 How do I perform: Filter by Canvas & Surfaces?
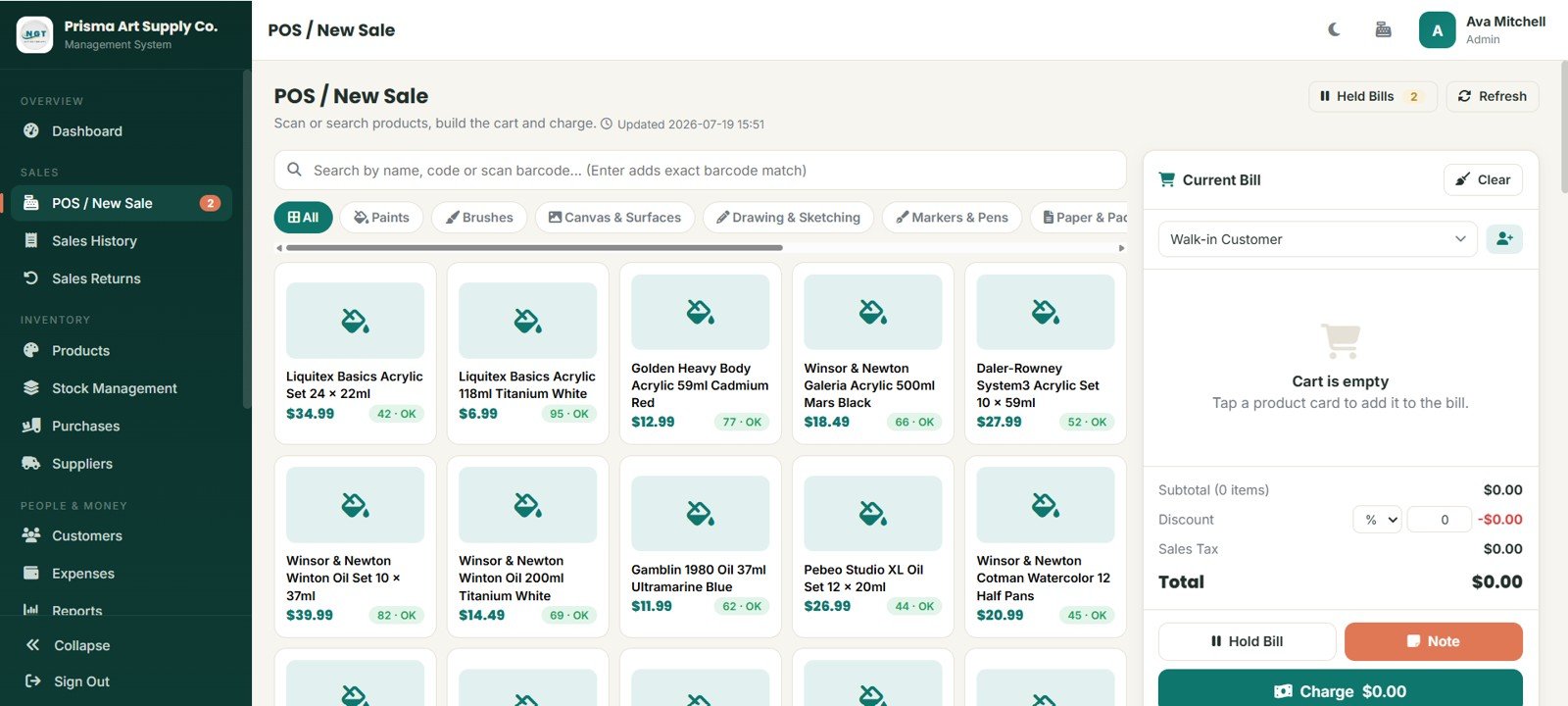(614, 218)
